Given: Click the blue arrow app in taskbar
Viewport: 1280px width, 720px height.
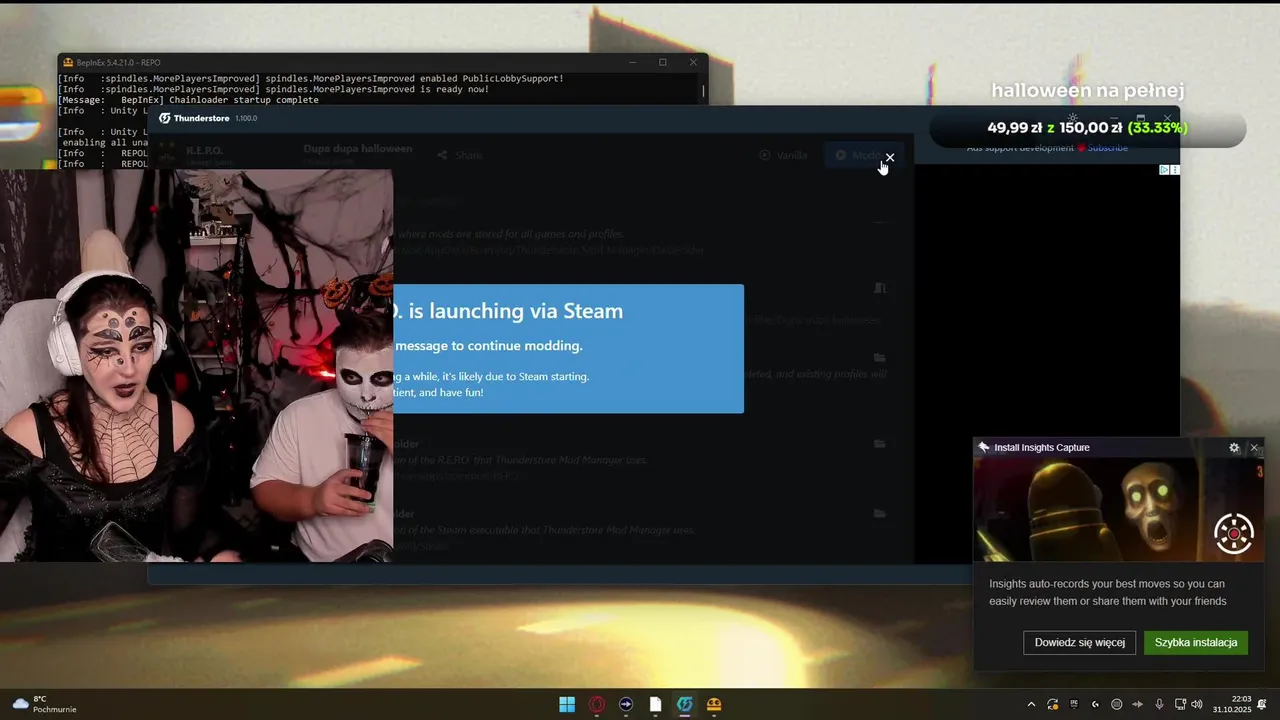Looking at the screenshot, I should pos(626,704).
